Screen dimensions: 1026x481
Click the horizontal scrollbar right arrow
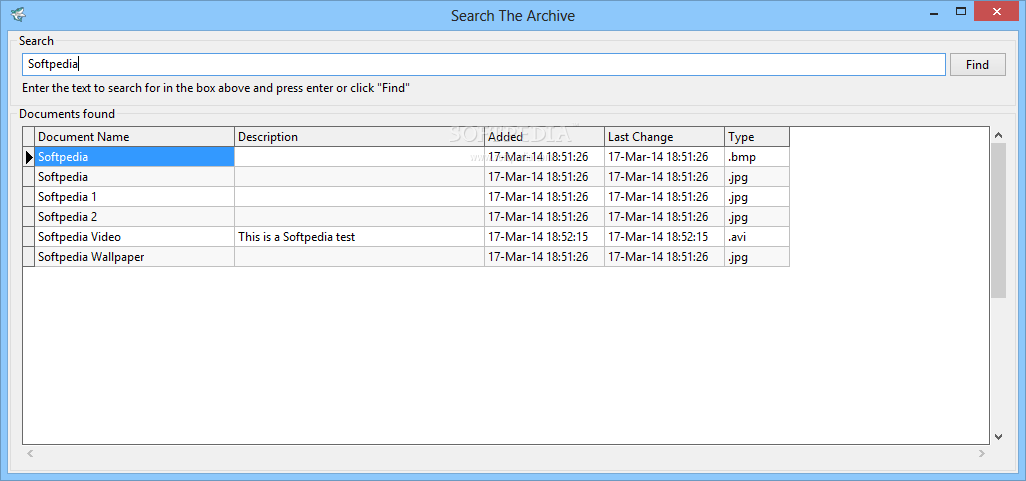[x=982, y=453]
